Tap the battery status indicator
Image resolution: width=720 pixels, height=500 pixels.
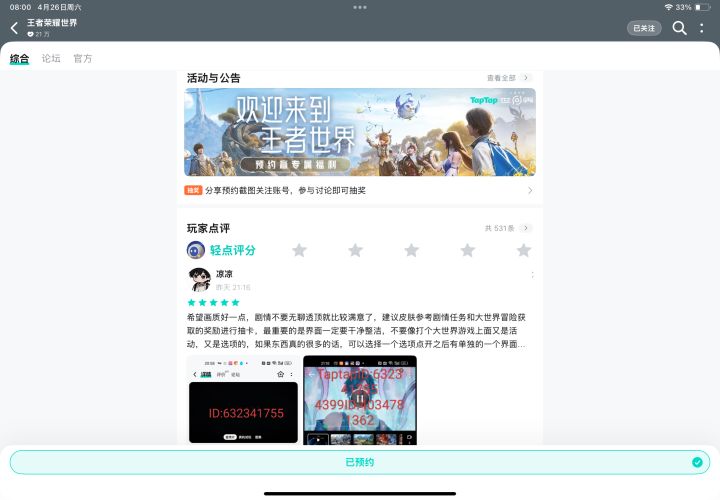click(x=703, y=7)
